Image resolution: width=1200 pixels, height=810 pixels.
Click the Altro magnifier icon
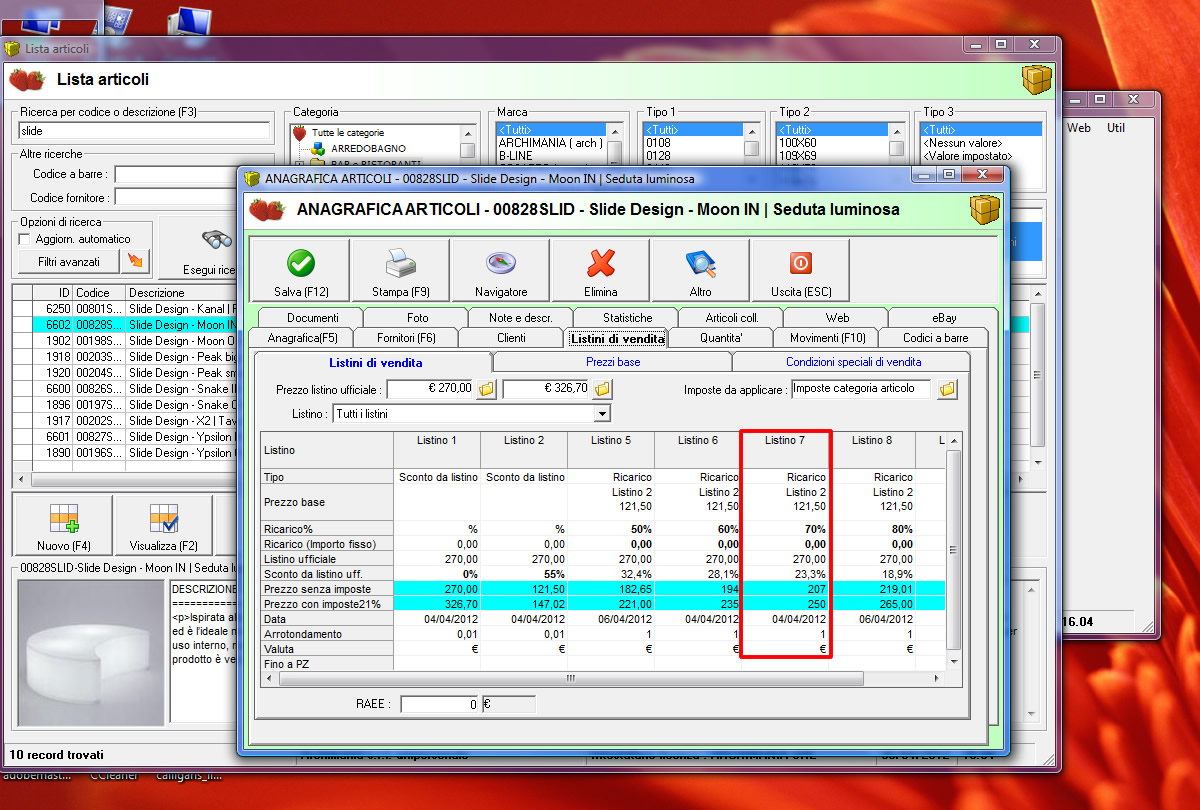pos(701,263)
